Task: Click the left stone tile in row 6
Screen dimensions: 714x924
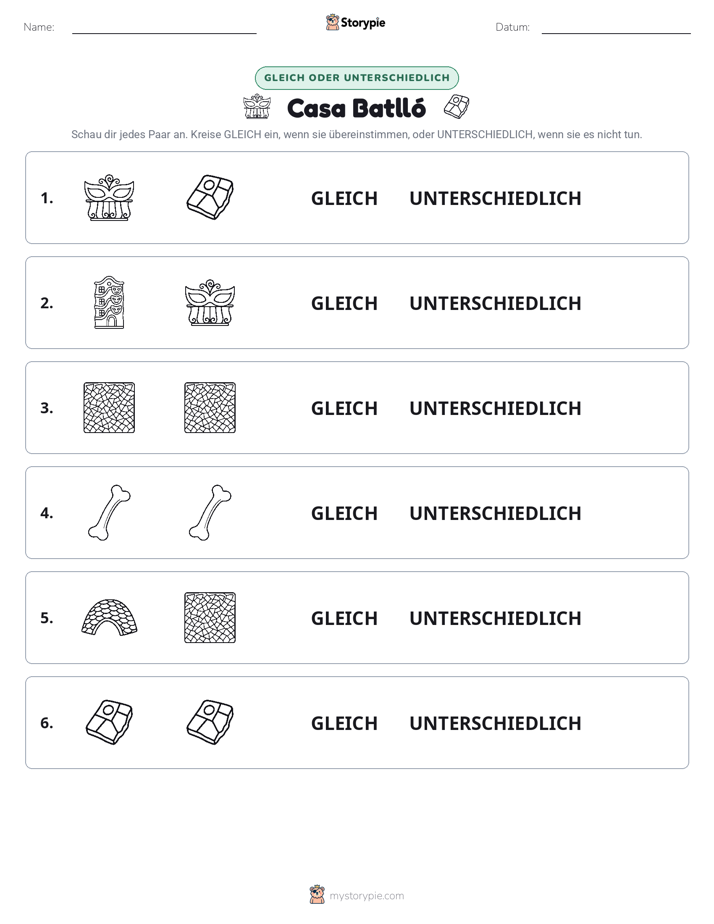Action: [109, 722]
